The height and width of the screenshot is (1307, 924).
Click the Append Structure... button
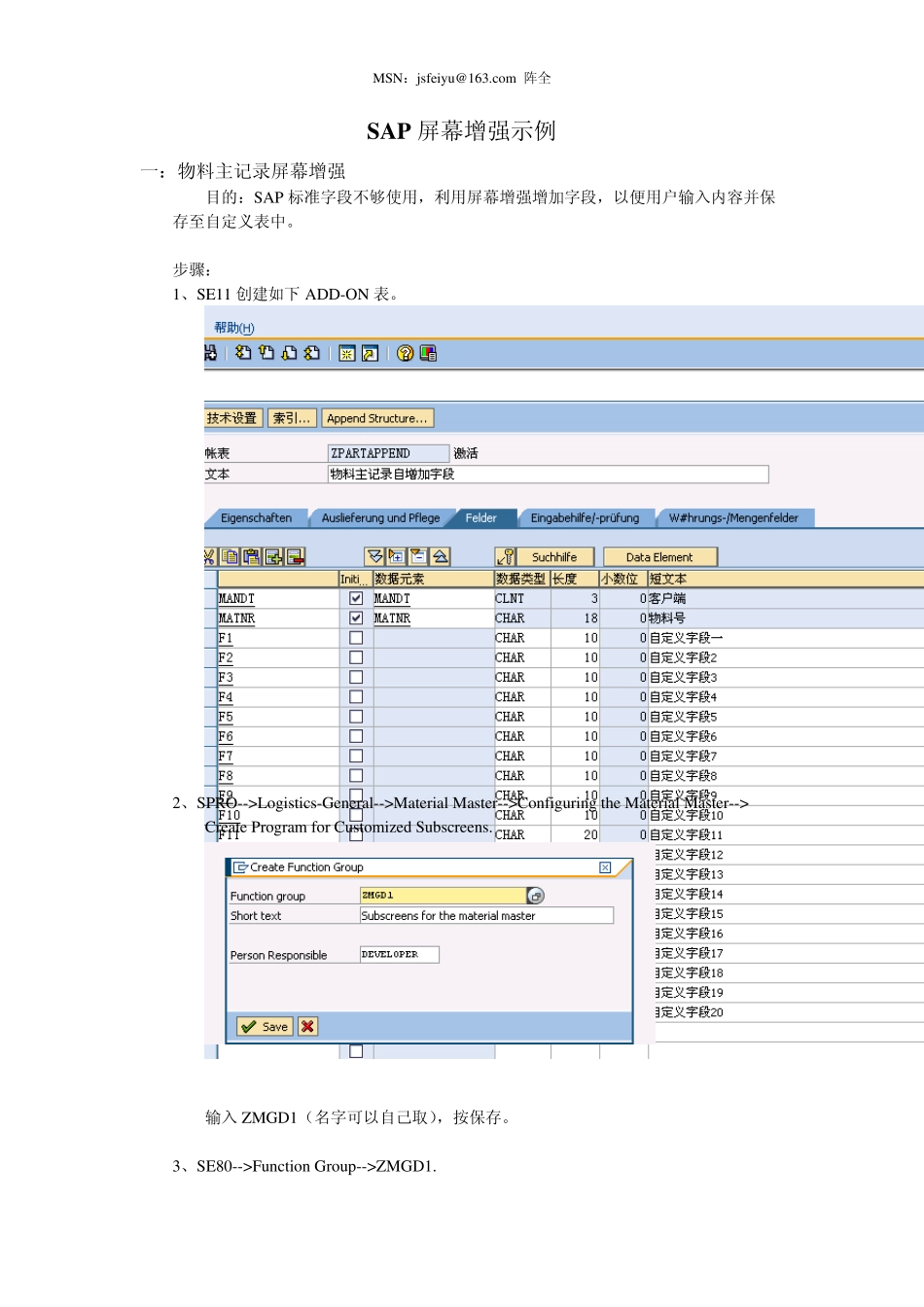(x=377, y=418)
